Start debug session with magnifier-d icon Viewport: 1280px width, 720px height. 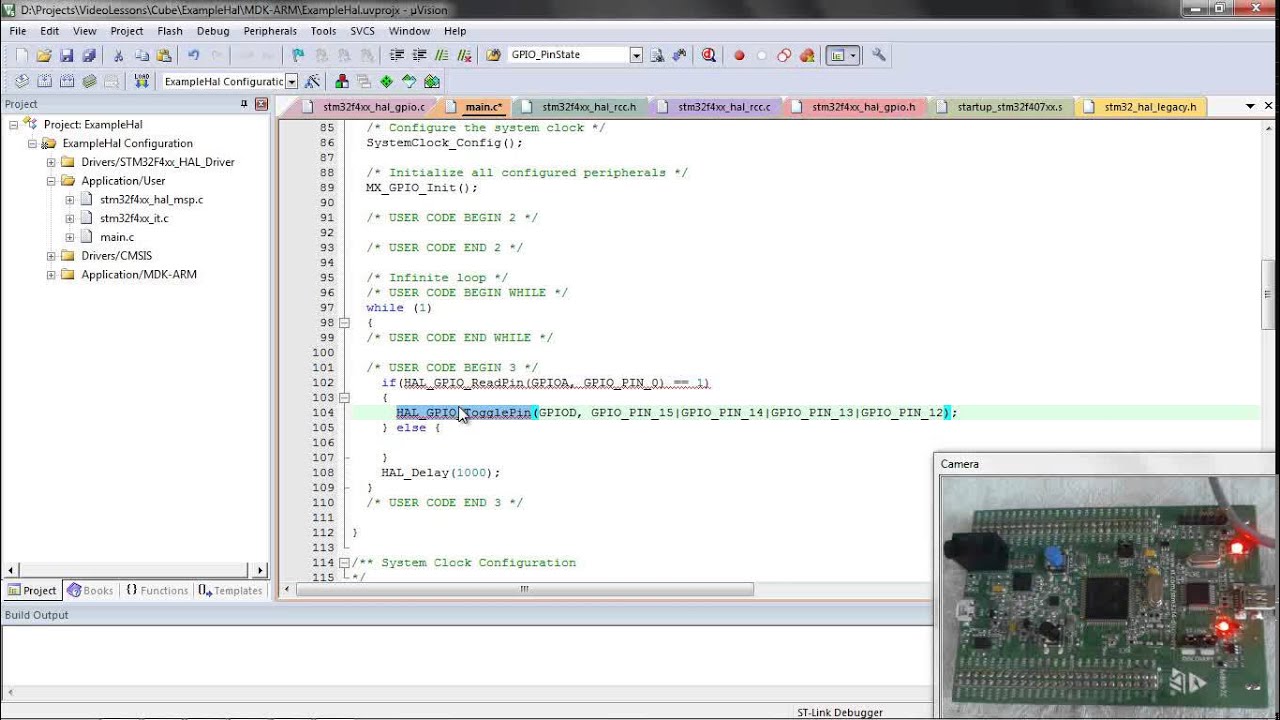709,55
